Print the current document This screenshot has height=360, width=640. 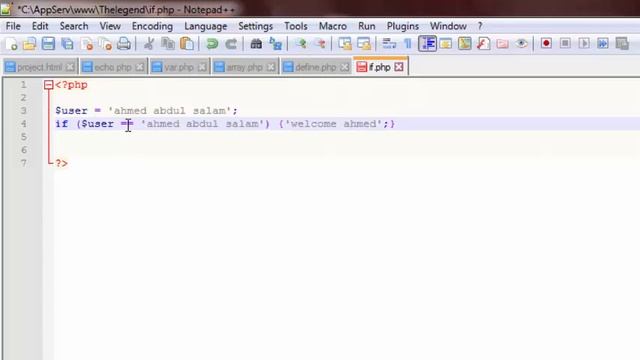point(124,44)
